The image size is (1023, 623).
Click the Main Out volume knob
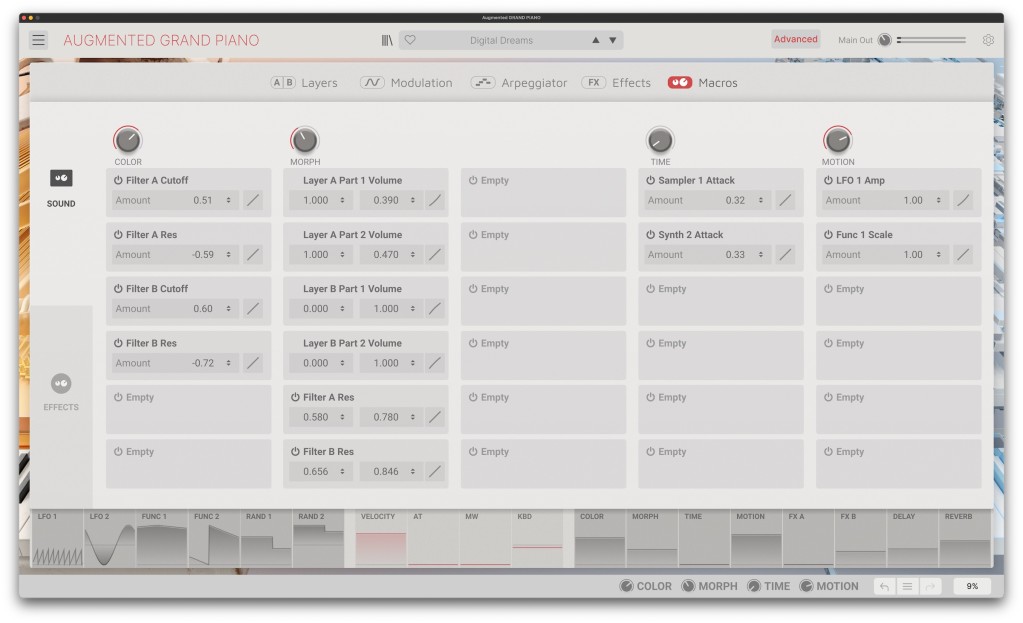884,40
